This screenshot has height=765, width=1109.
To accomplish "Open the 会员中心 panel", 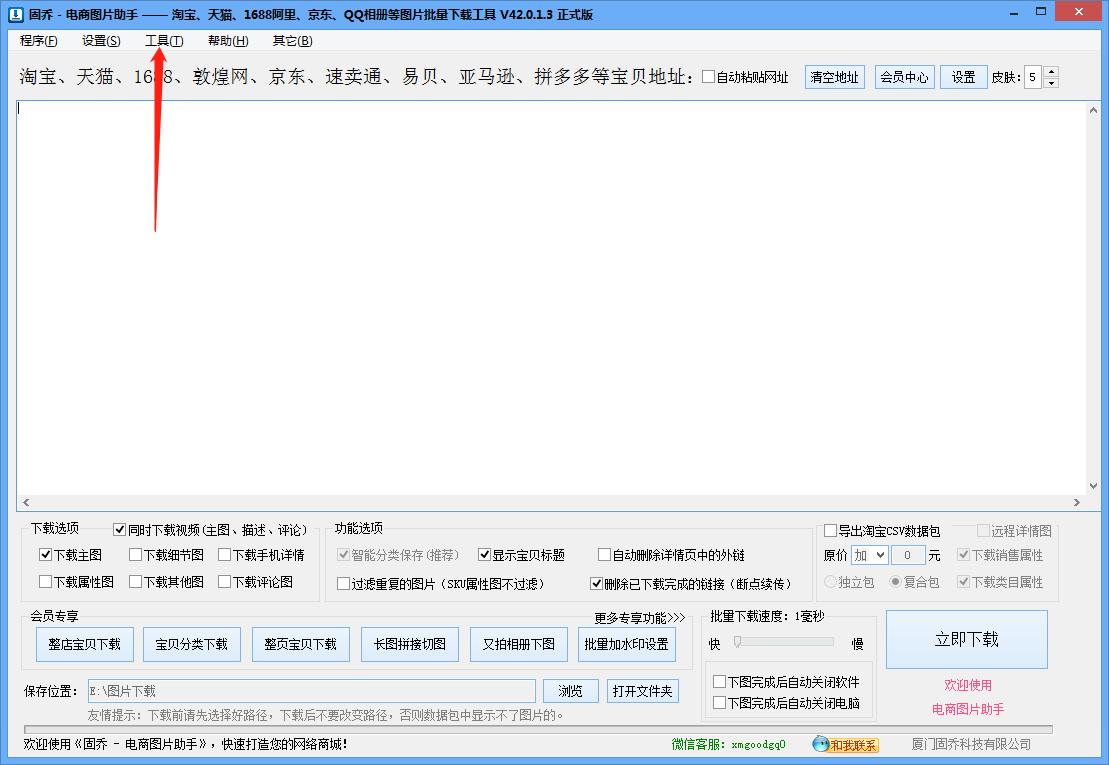I will pos(904,76).
